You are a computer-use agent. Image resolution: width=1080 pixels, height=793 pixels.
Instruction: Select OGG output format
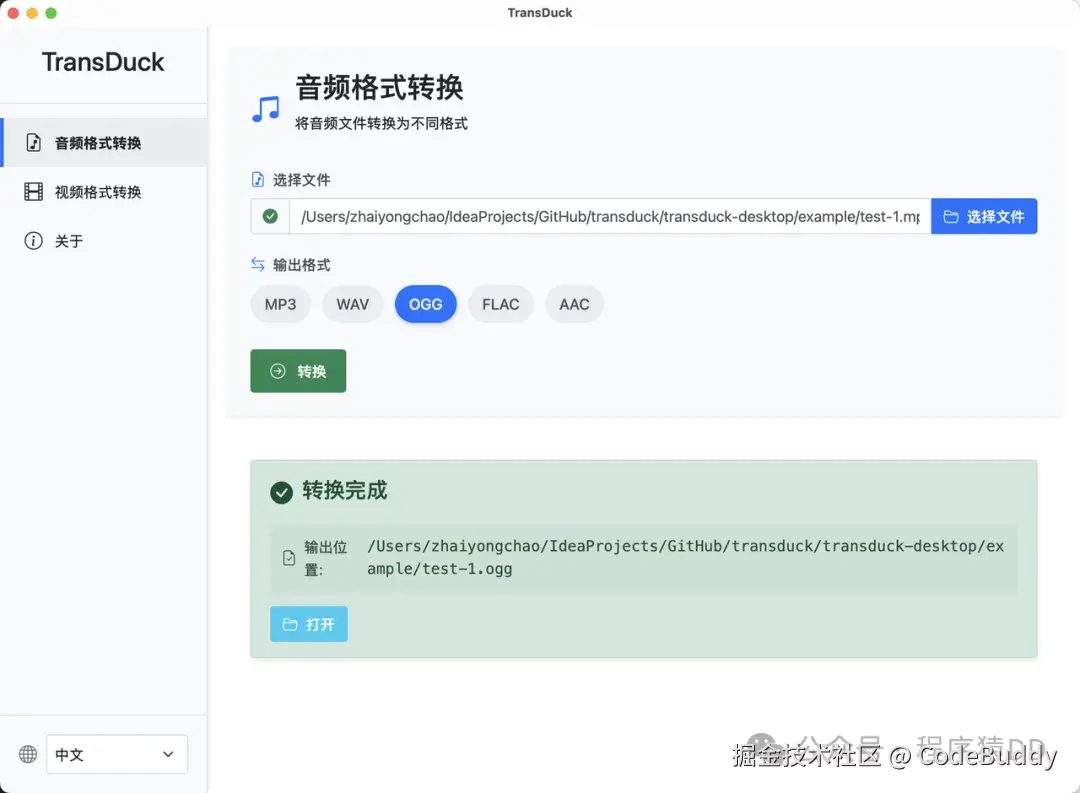click(426, 305)
